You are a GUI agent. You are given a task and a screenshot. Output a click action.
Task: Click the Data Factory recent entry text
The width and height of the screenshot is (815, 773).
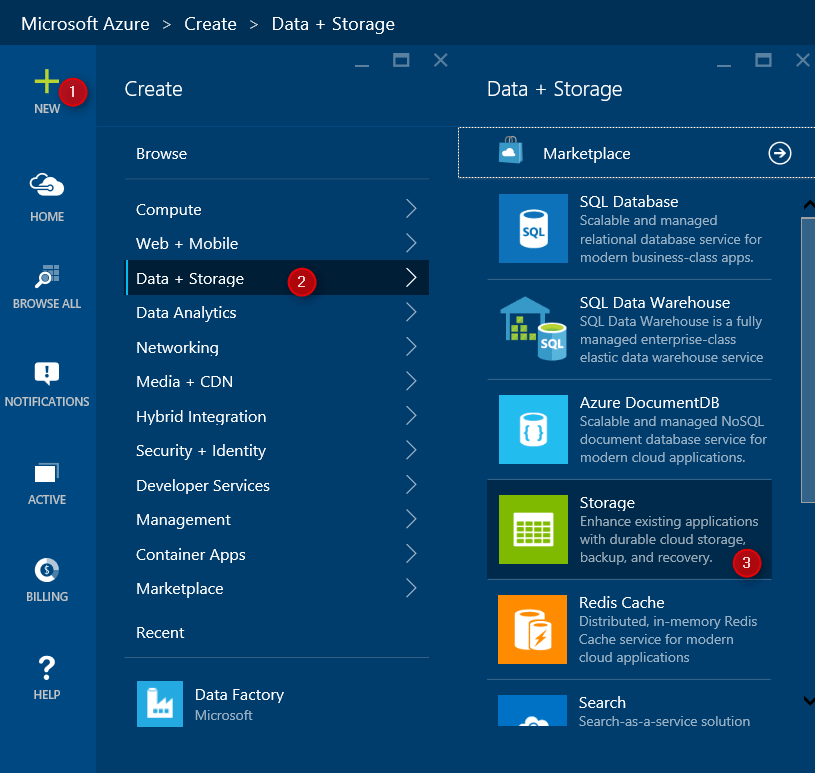coord(239,695)
